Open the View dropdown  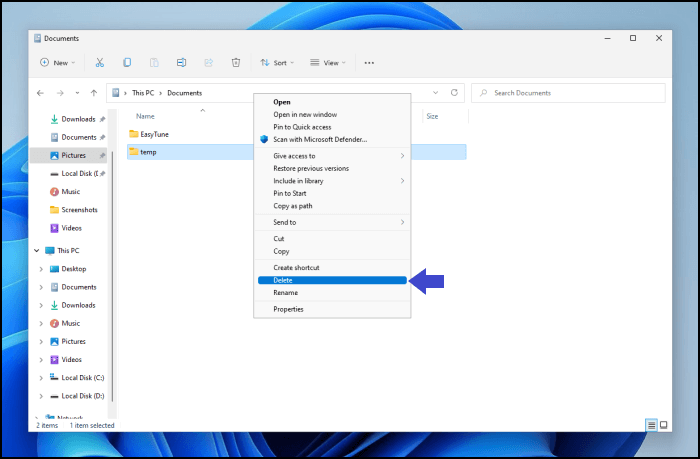point(327,62)
